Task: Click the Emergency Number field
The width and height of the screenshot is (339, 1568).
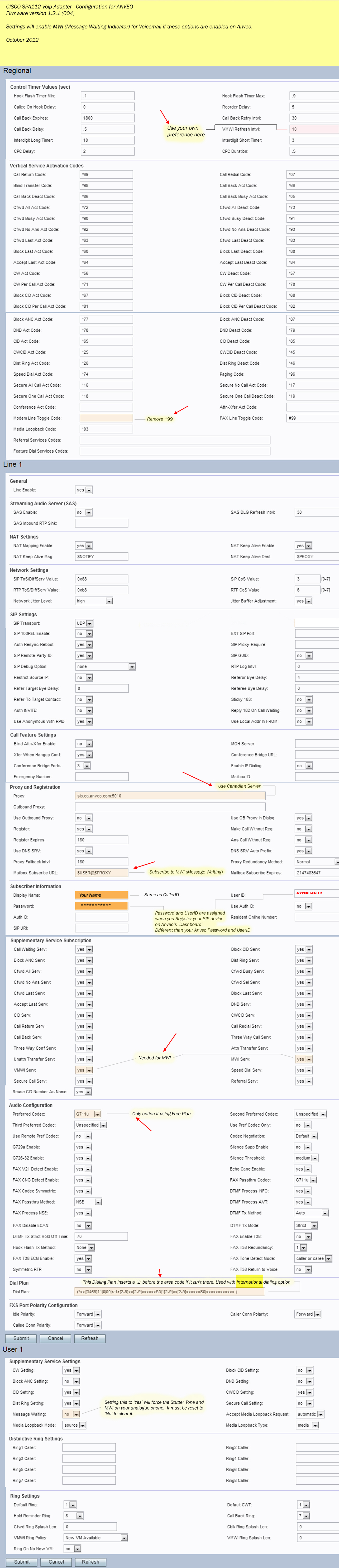Action: click(102, 777)
